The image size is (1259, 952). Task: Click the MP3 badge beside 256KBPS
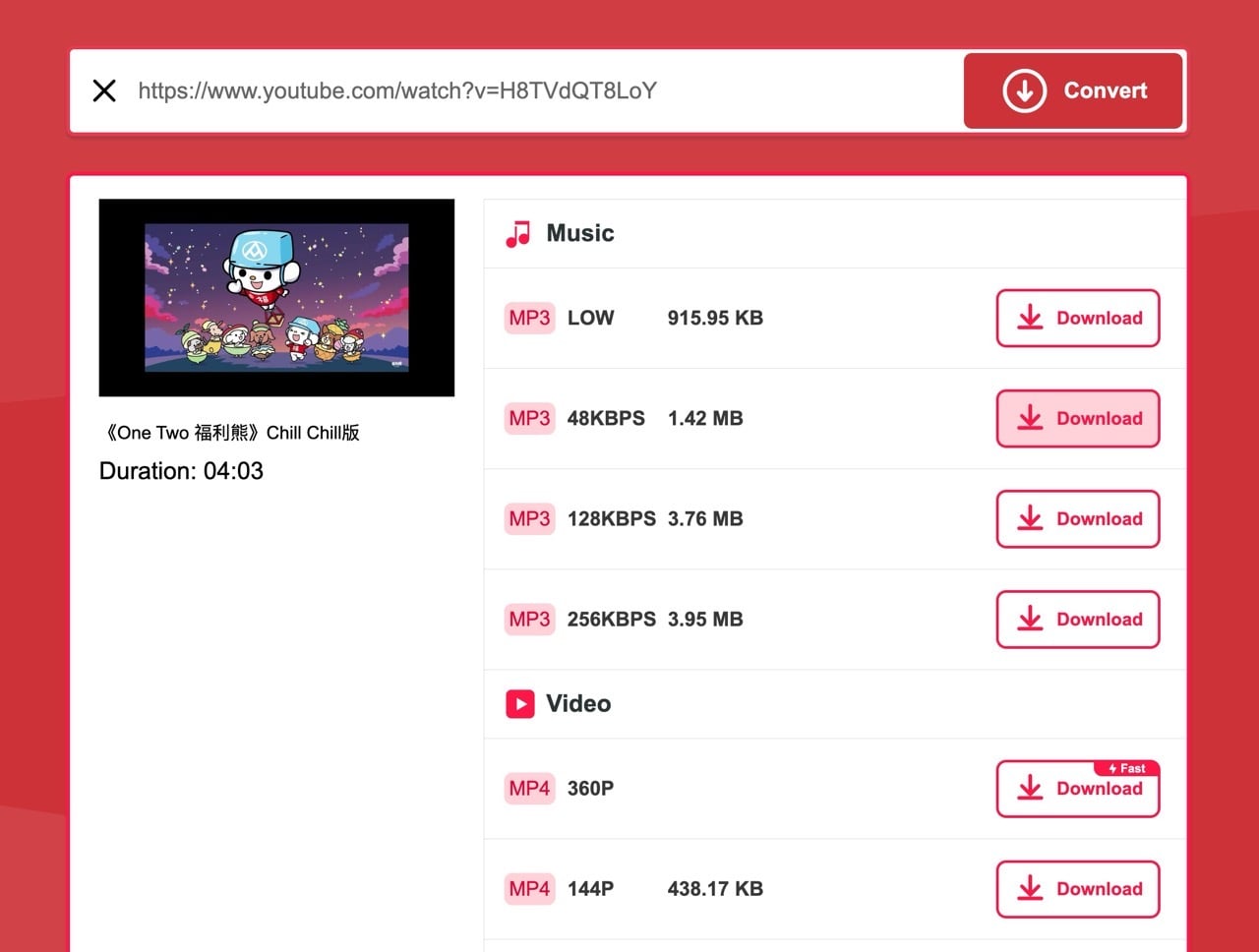point(529,620)
